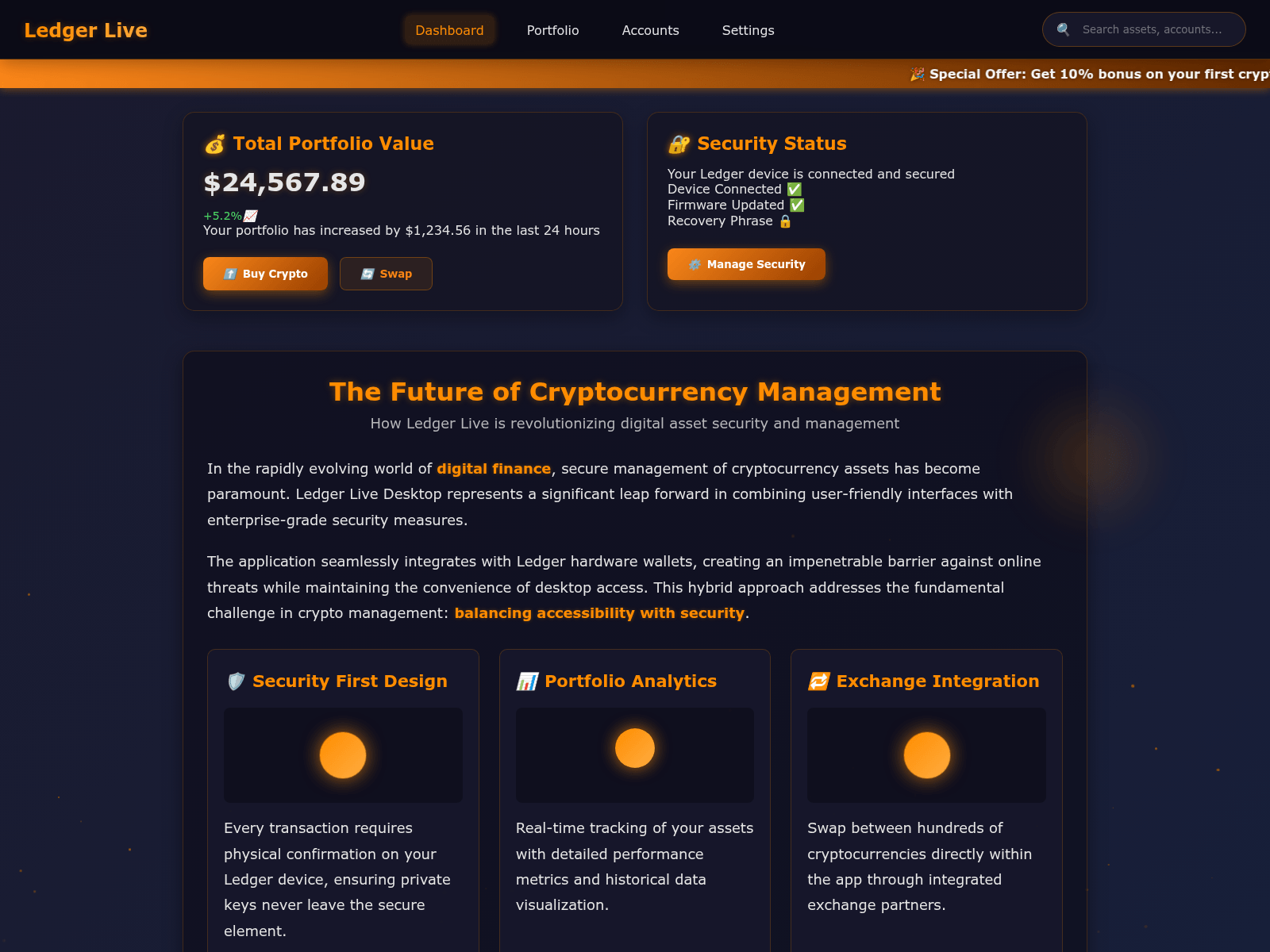Click the Ledger Live logo
This screenshot has width=1270, height=952.
(x=86, y=30)
